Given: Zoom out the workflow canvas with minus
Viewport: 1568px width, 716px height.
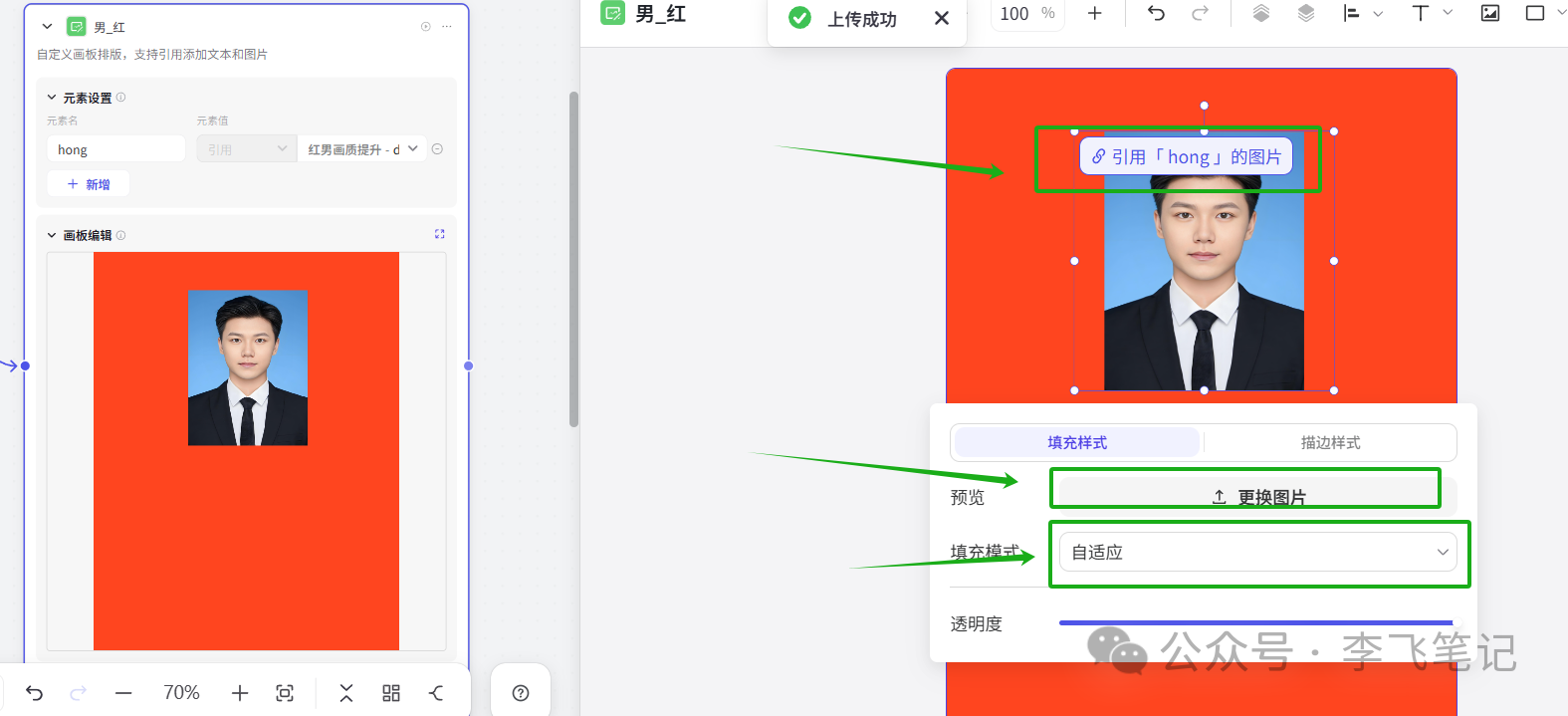Looking at the screenshot, I should pos(123,693).
